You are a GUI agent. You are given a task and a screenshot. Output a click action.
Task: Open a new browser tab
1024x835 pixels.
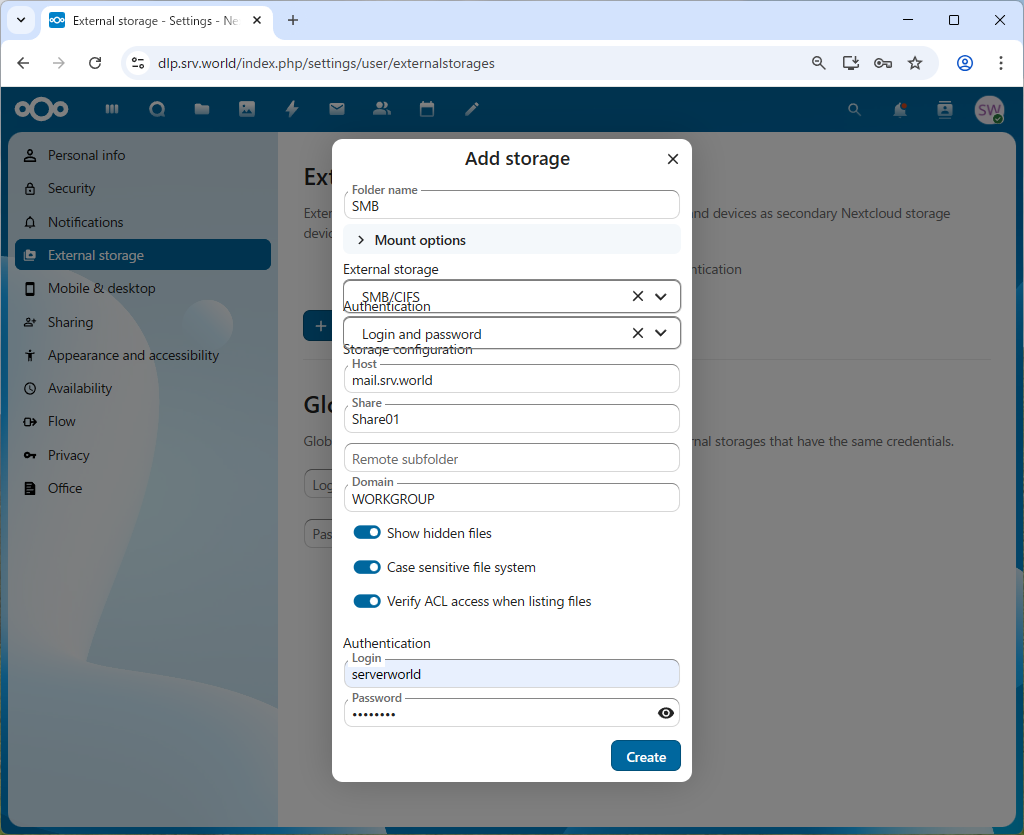click(x=293, y=20)
